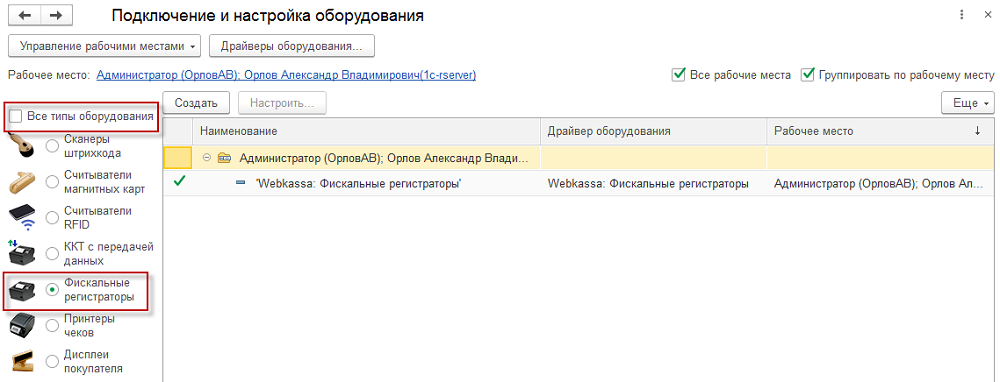Uncheck Группировать по рабочему месту
Screen dimensions: 1000x382
click(808, 75)
